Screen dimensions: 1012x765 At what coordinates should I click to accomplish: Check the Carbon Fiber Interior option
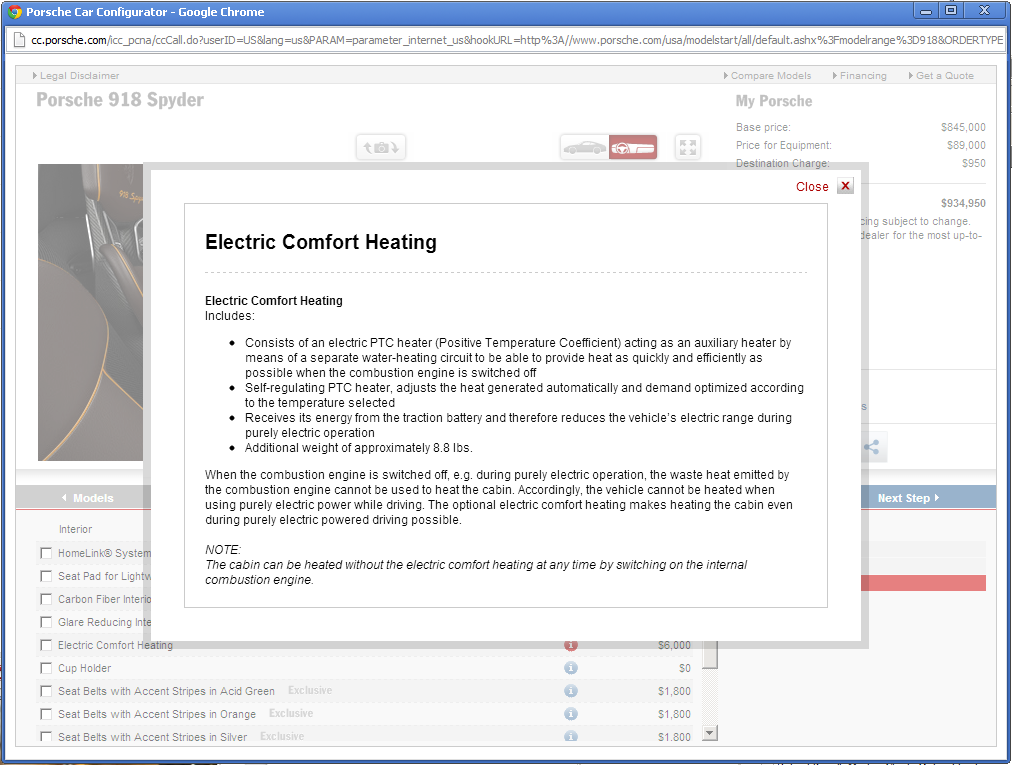click(x=46, y=599)
